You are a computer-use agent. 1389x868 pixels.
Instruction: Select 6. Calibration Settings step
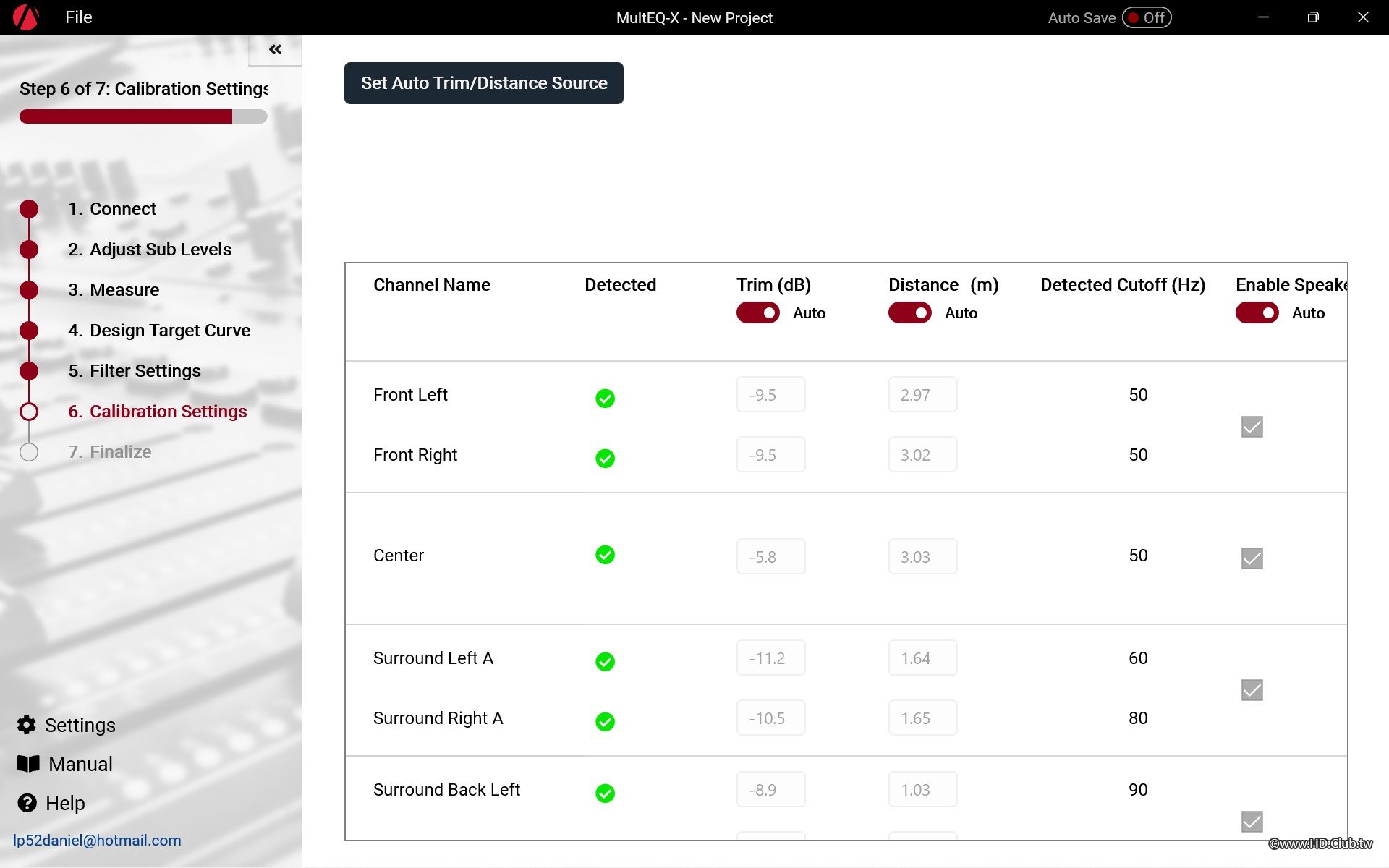(x=158, y=412)
